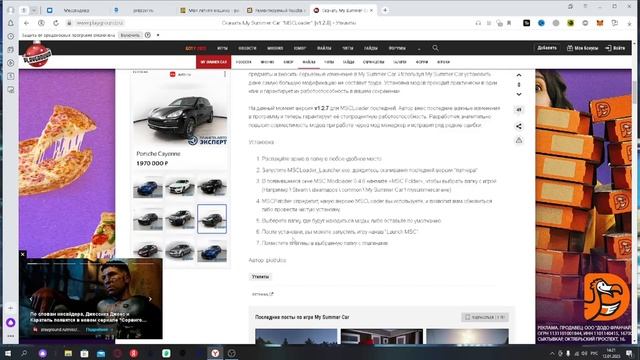Image resolution: width=640 pixels, height=360 pixels.
Task: Click the bell notifications icon in browser sidebar
Action: (11, 23)
